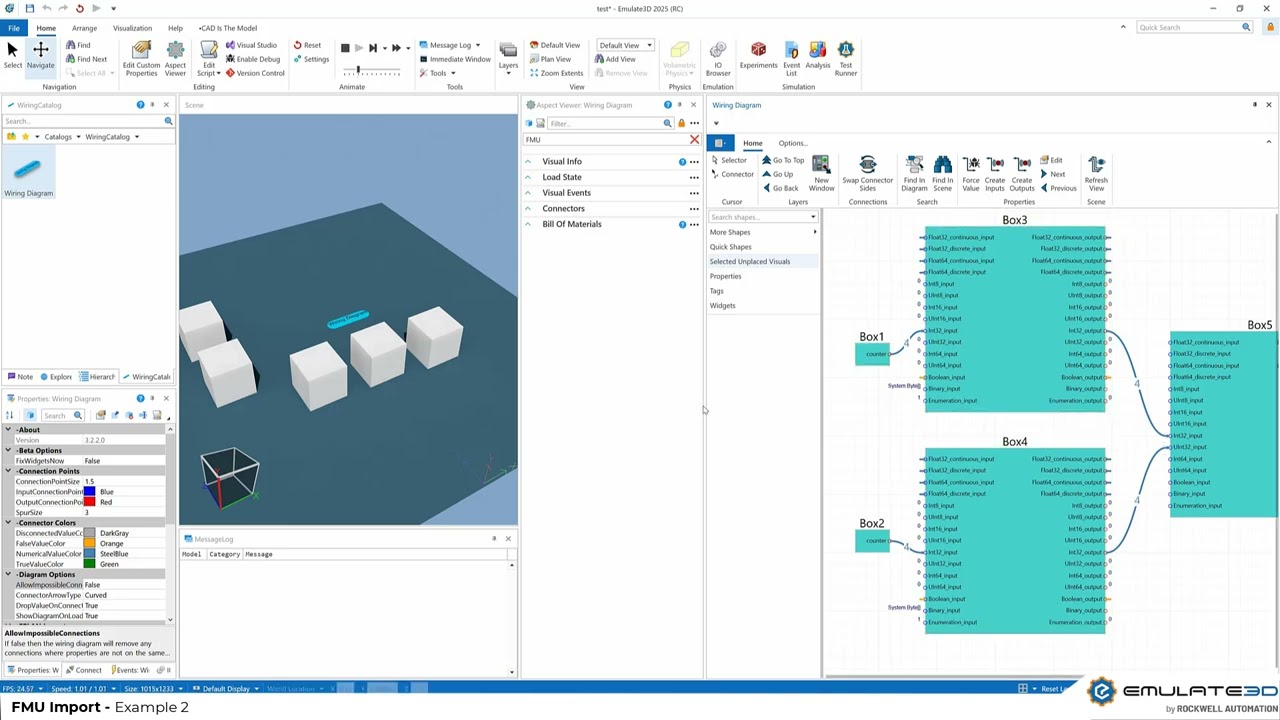The height and width of the screenshot is (720, 1280).
Task: Stop the animation playback
Action: pyautogui.click(x=345, y=48)
